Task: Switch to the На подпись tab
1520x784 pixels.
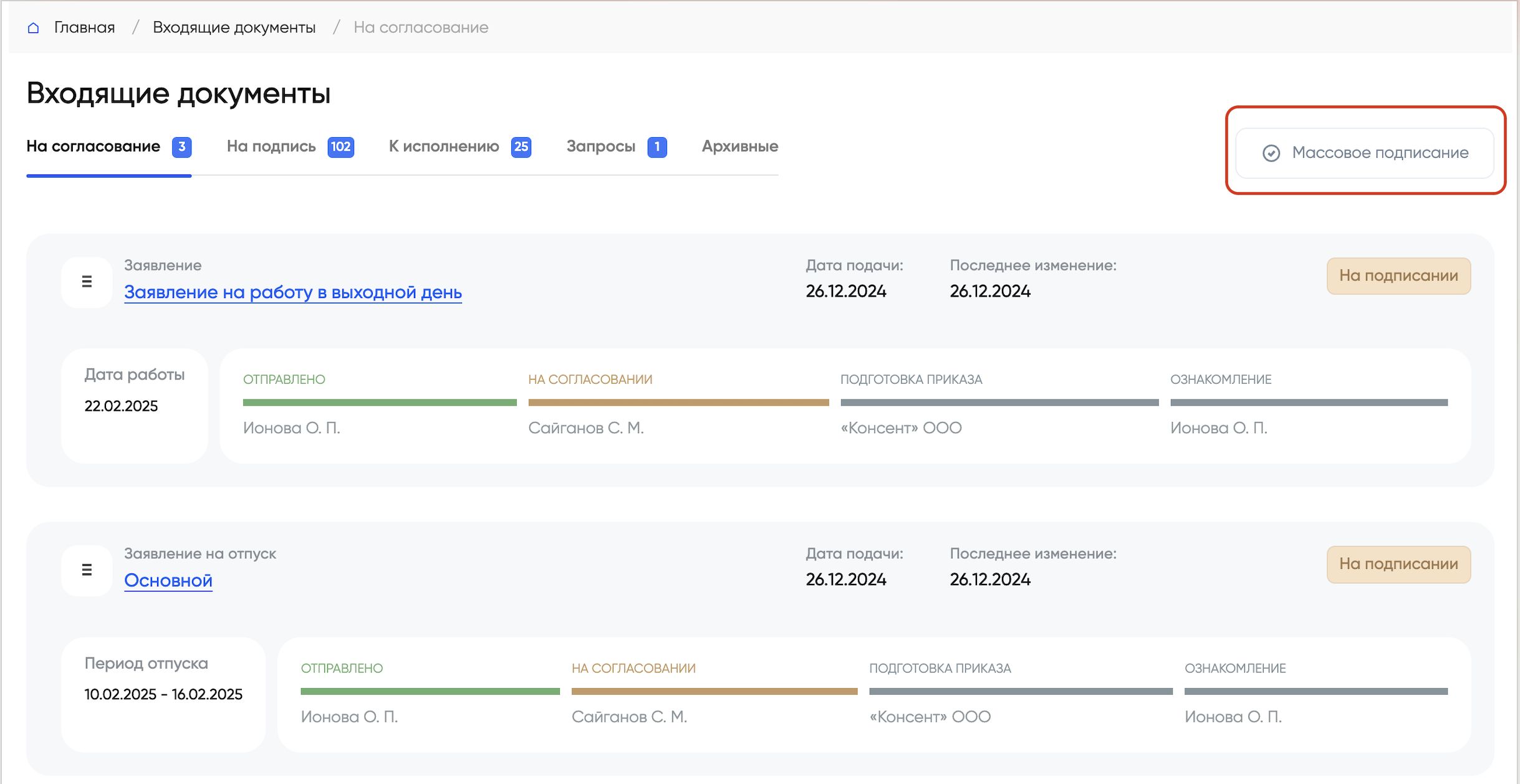Action: click(271, 146)
